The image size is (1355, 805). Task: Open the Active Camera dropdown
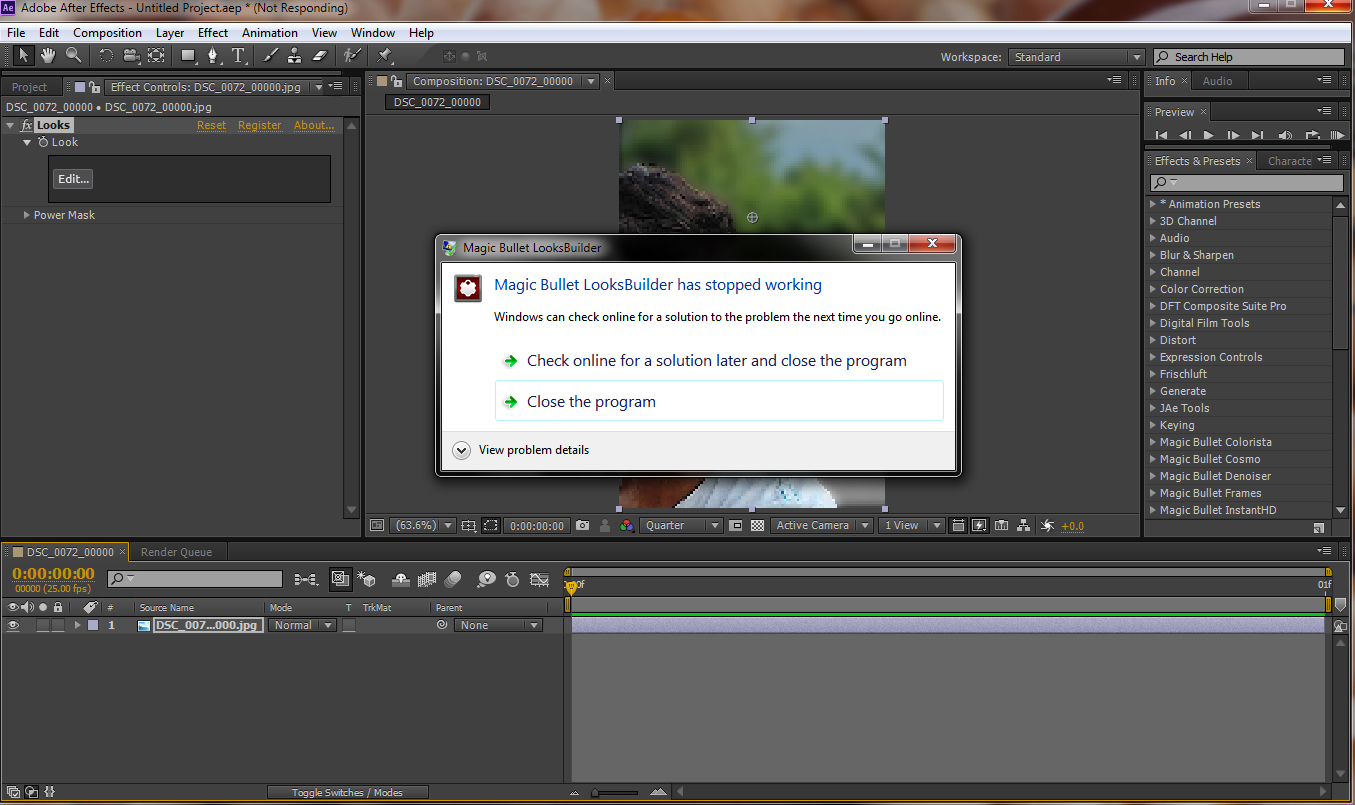(821, 525)
